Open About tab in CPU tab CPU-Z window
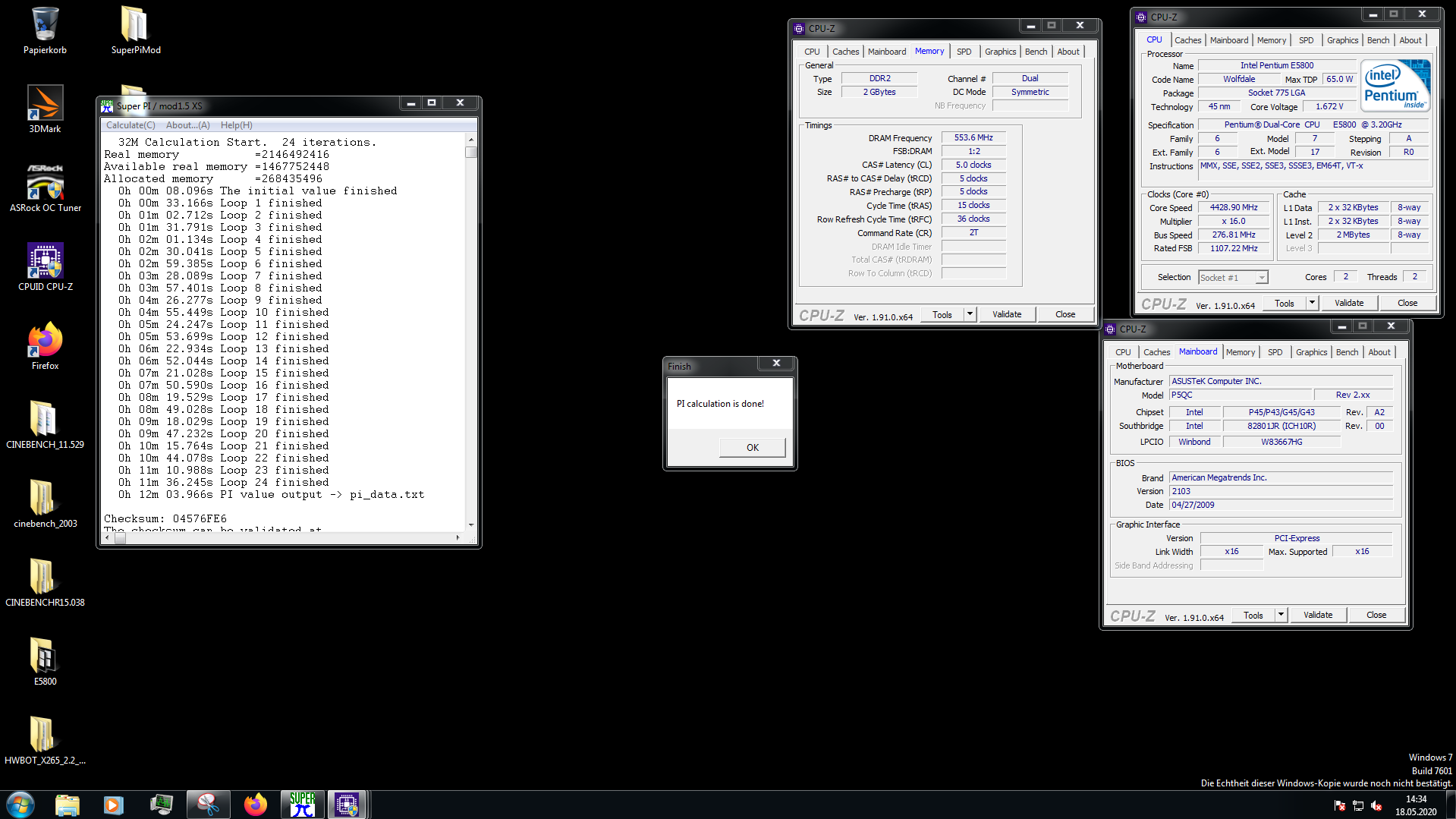This screenshot has height=819, width=1456. point(1410,40)
